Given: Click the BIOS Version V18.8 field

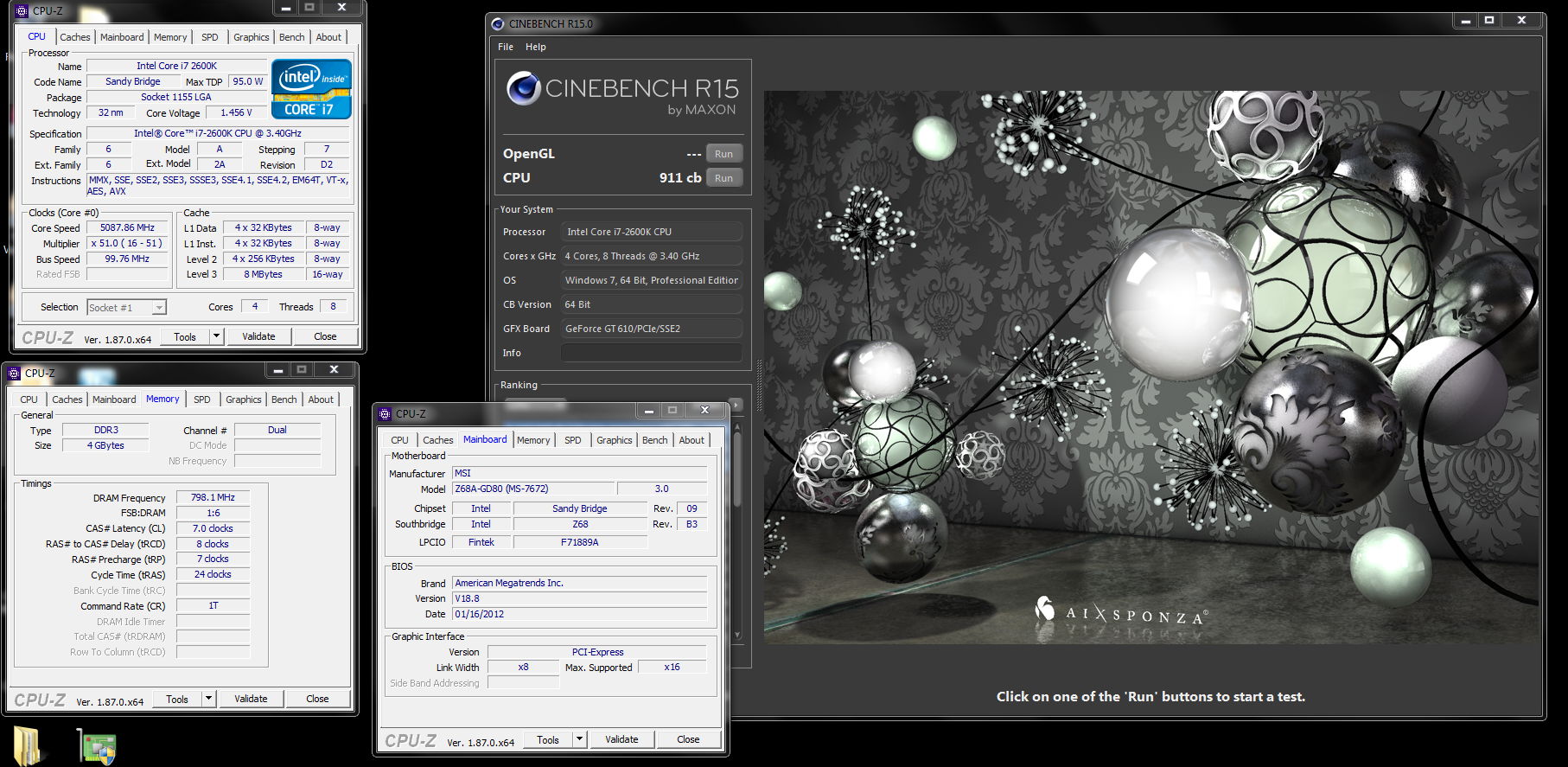Looking at the screenshot, I should pos(580,598).
